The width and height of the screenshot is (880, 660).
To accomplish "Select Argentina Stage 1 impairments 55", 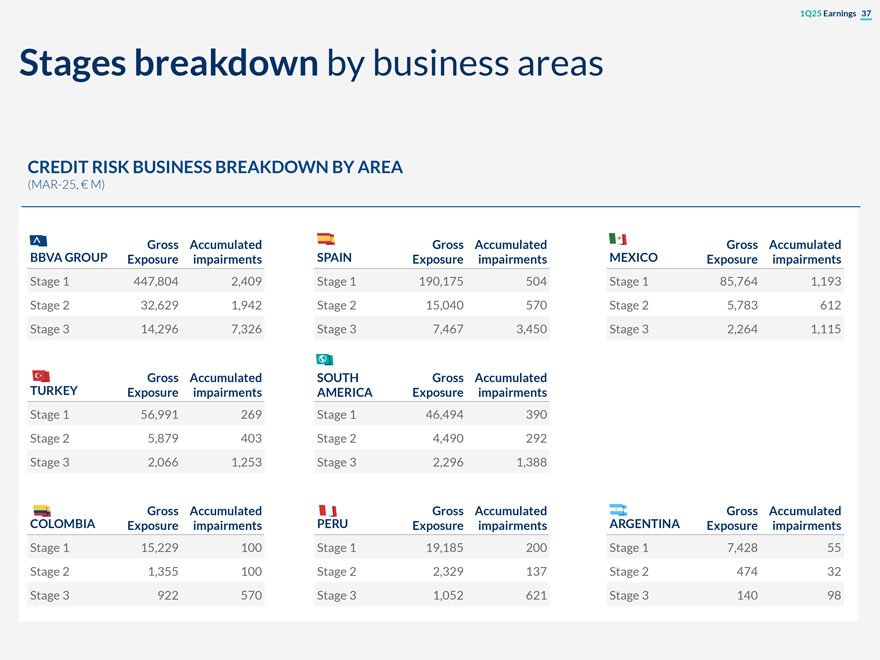I will (x=834, y=548).
